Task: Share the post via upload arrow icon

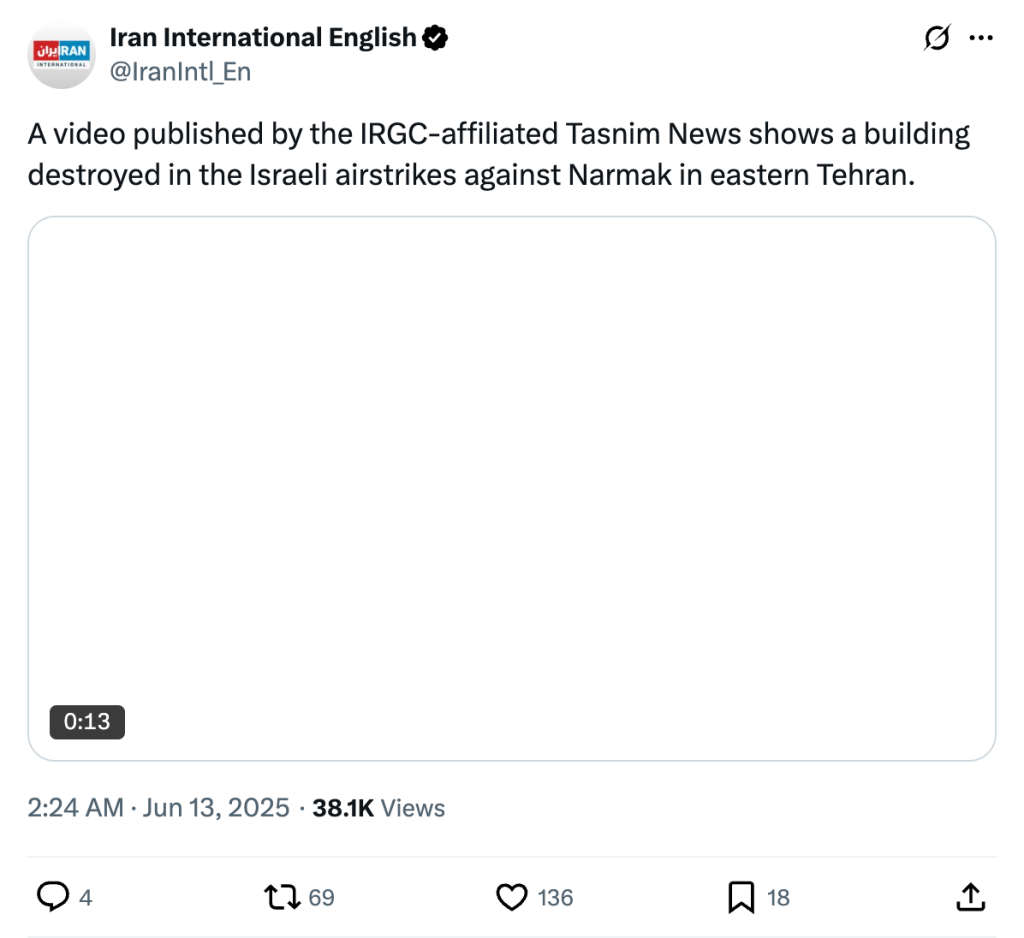Action: tap(970, 897)
